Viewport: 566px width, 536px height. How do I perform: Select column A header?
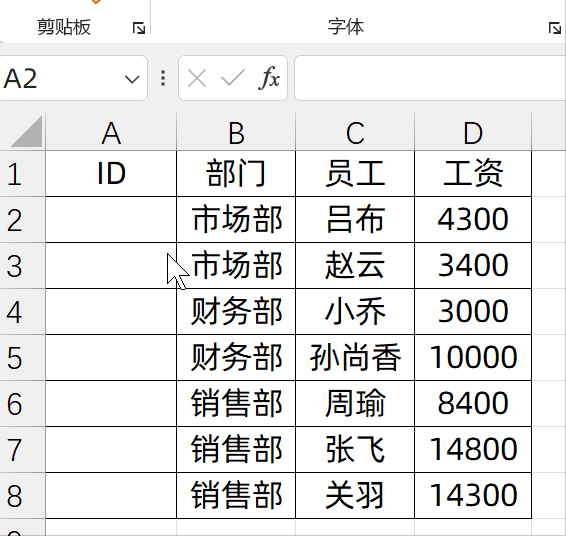coord(111,132)
